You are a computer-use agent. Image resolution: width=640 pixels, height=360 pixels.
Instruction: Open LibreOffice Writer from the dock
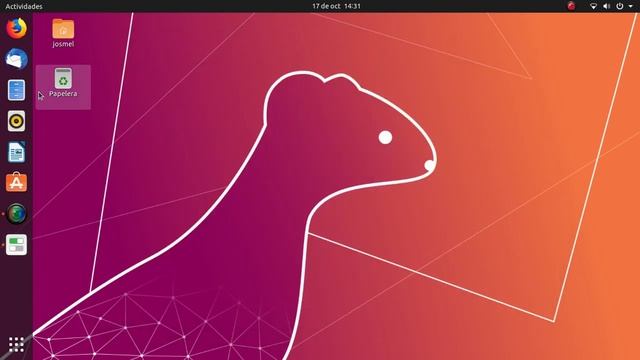click(16, 152)
